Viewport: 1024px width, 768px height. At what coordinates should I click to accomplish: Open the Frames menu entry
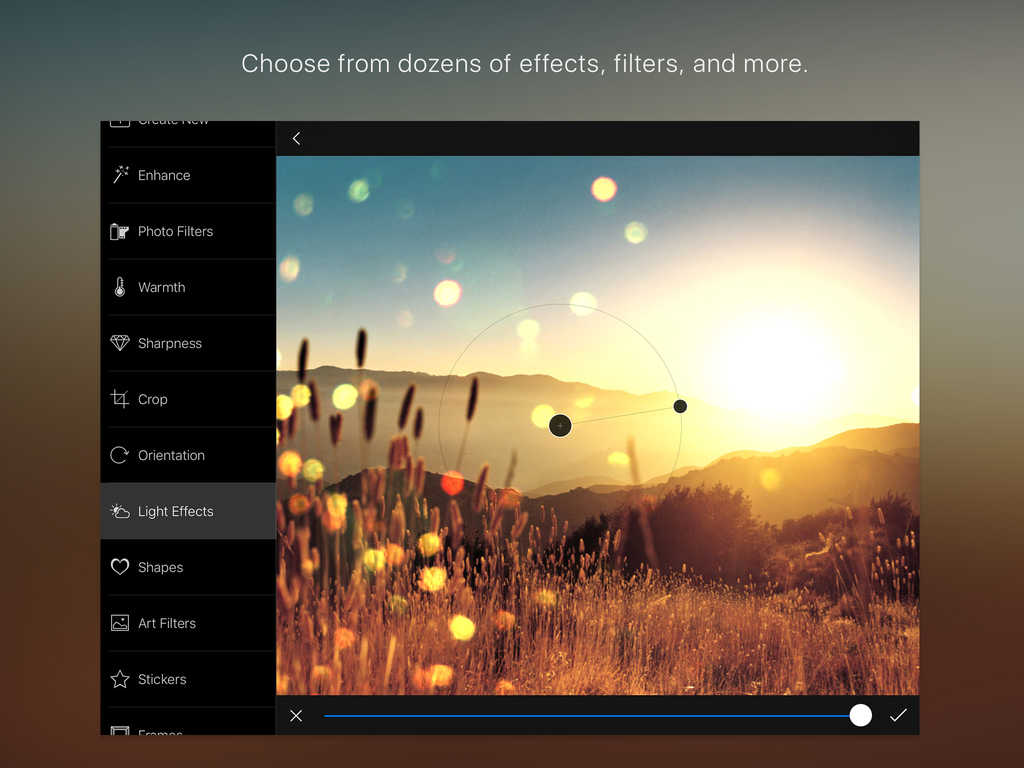(160, 731)
